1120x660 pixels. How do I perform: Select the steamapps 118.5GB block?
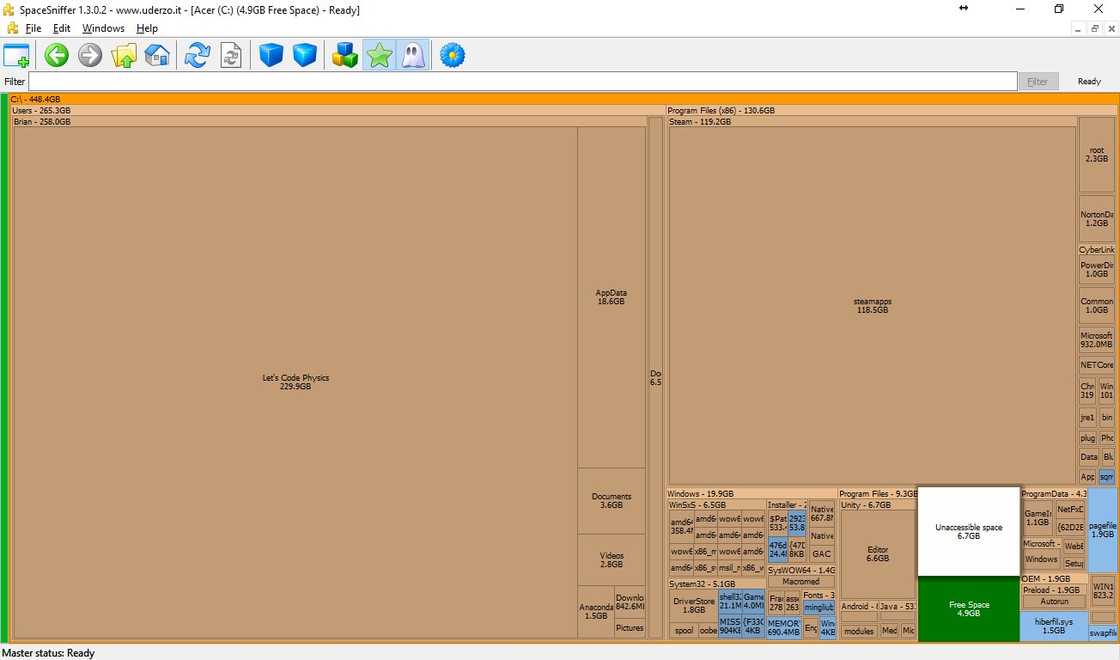(x=873, y=305)
